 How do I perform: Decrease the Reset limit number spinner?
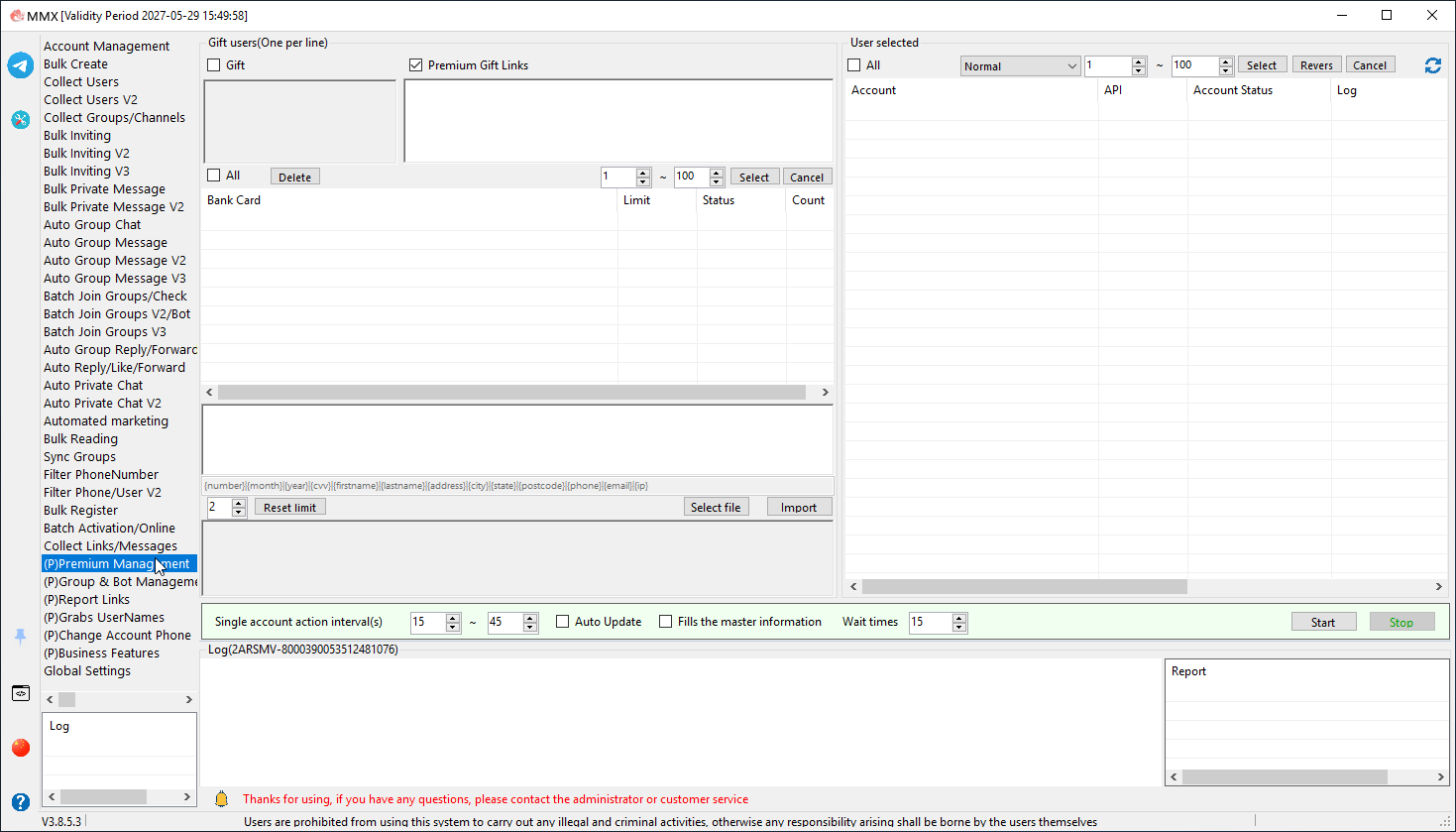(x=239, y=512)
